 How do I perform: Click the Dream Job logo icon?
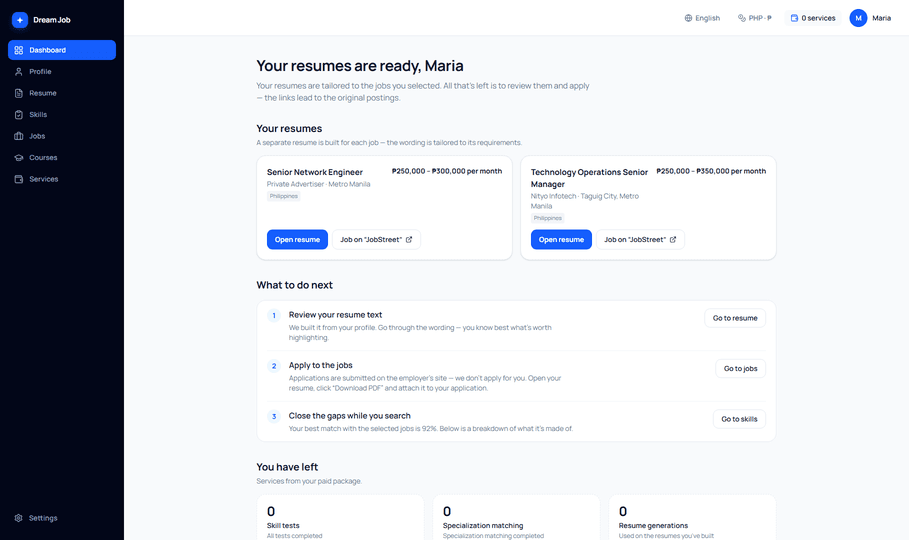(20, 20)
